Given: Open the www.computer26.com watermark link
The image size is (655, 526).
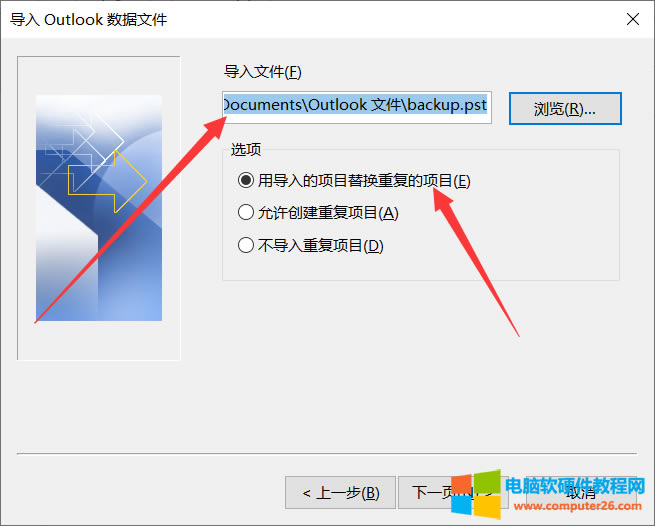Looking at the screenshot, I should [x=578, y=506].
